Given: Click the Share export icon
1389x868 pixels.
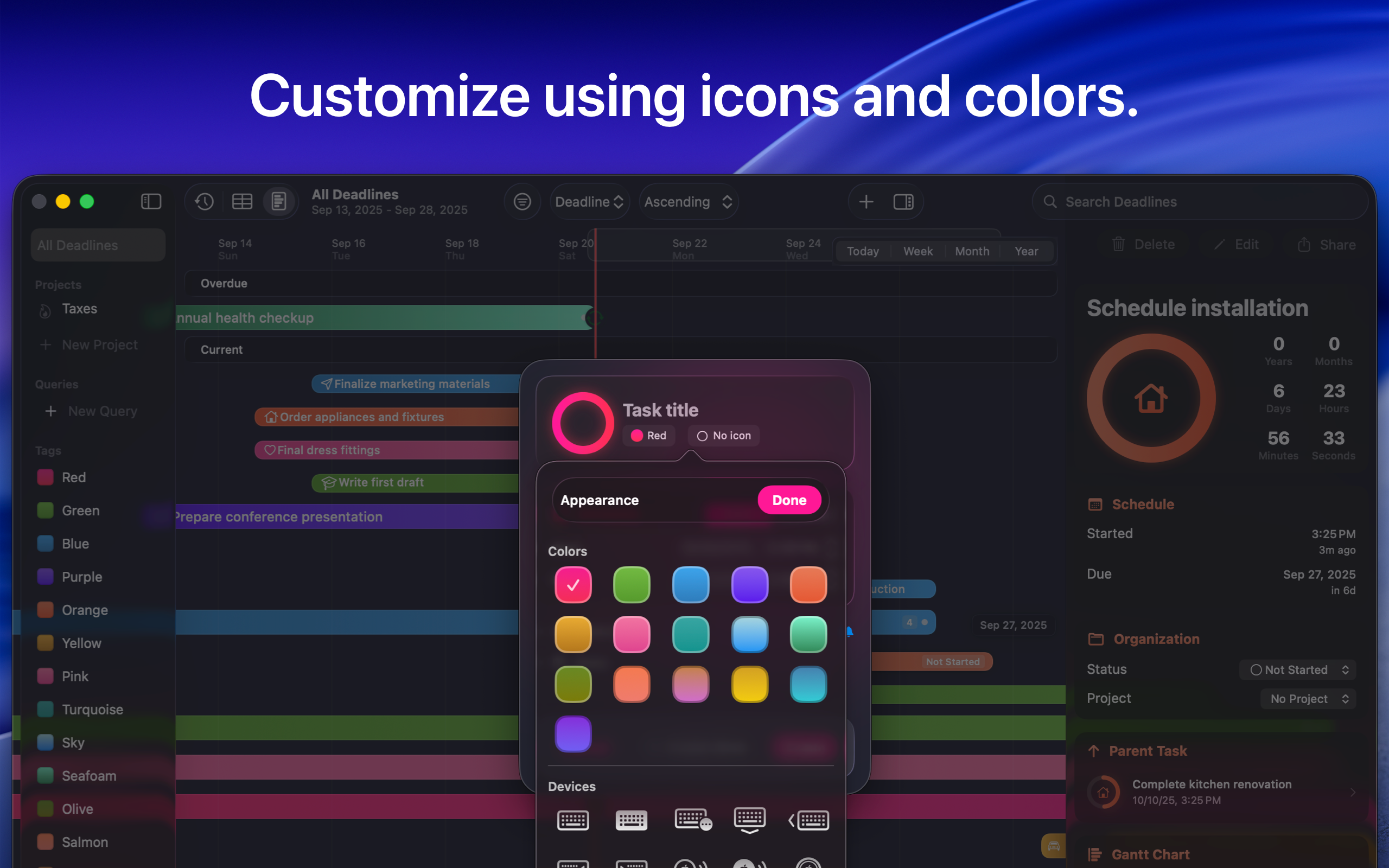Looking at the screenshot, I should [1304, 245].
